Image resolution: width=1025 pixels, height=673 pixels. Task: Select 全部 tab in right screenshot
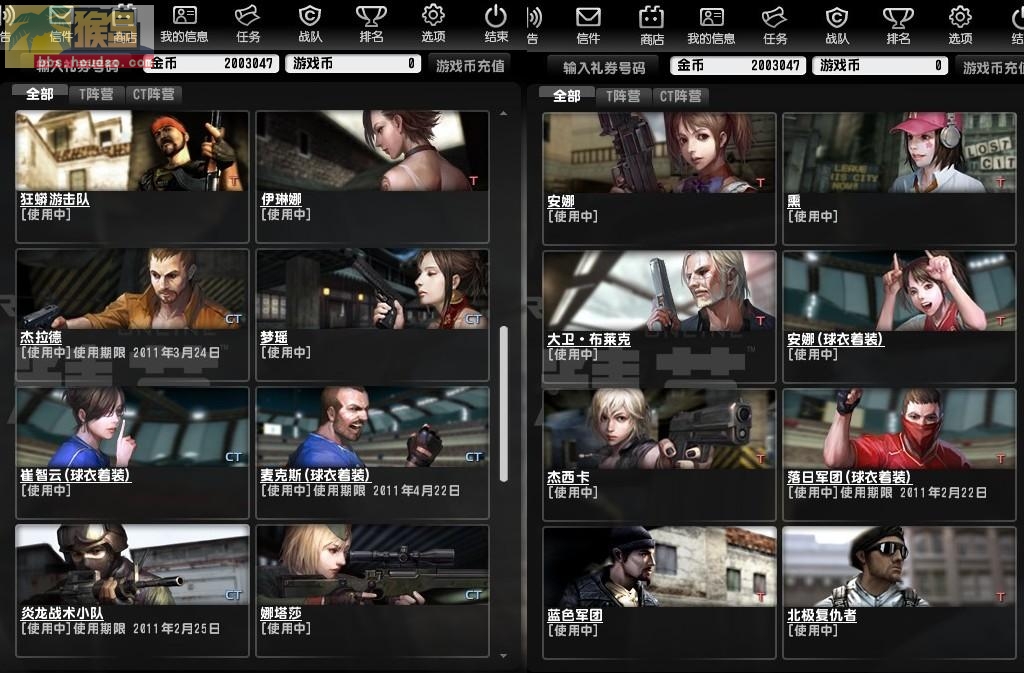[x=566, y=96]
